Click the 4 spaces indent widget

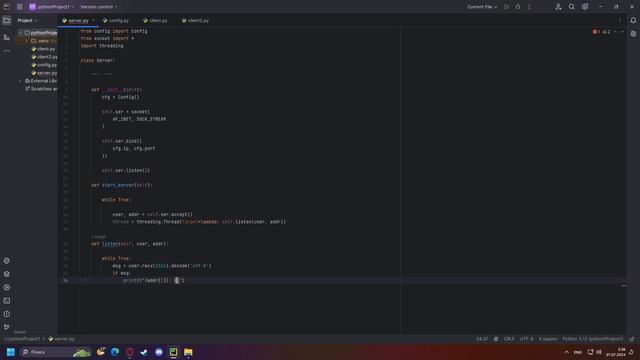548,339
